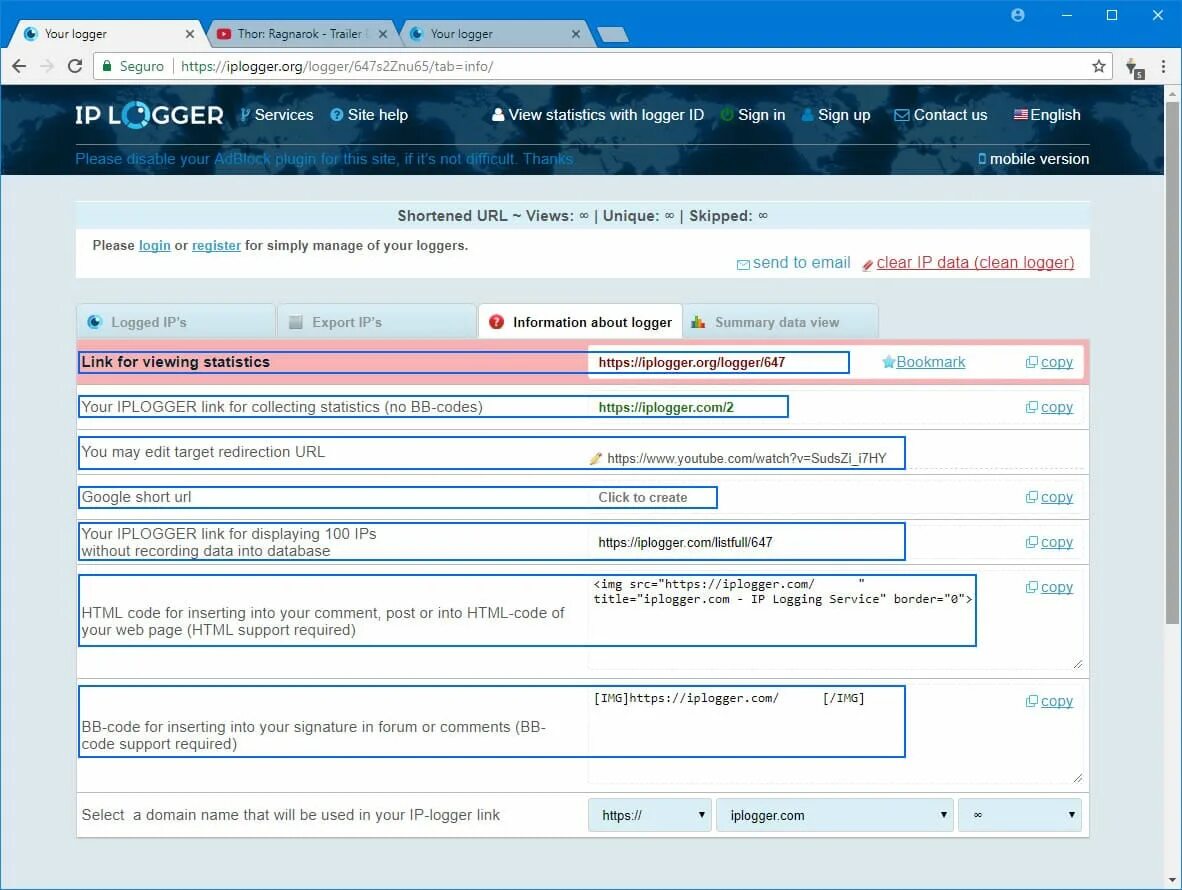
Task: Open the Logged IP's tab
Action: 176,322
